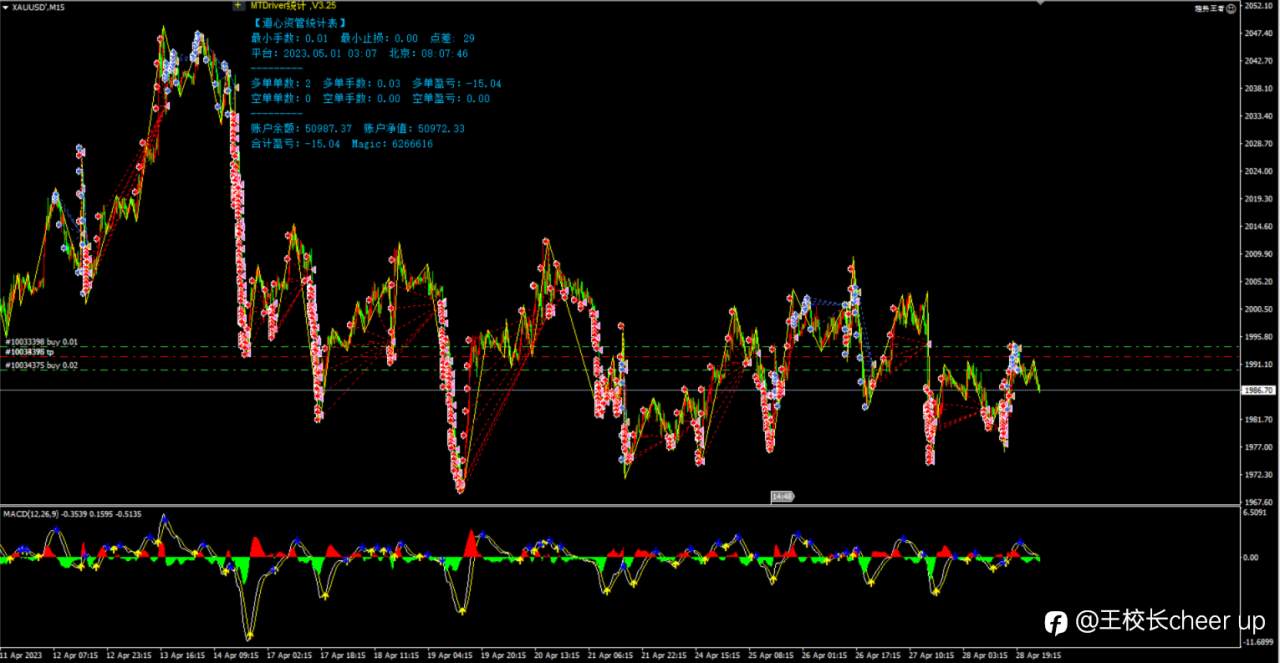Click the 14:48 time label tag

[782, 496]
